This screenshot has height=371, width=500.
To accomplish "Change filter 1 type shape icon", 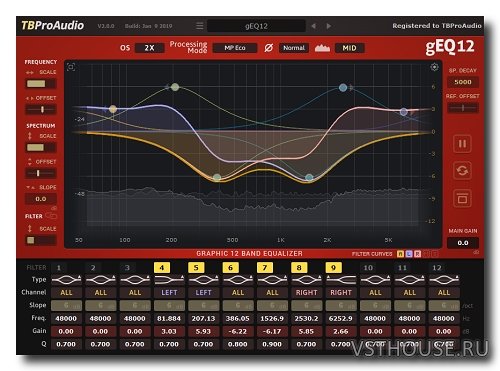I will pyautogui.click(x=66, y=279).
